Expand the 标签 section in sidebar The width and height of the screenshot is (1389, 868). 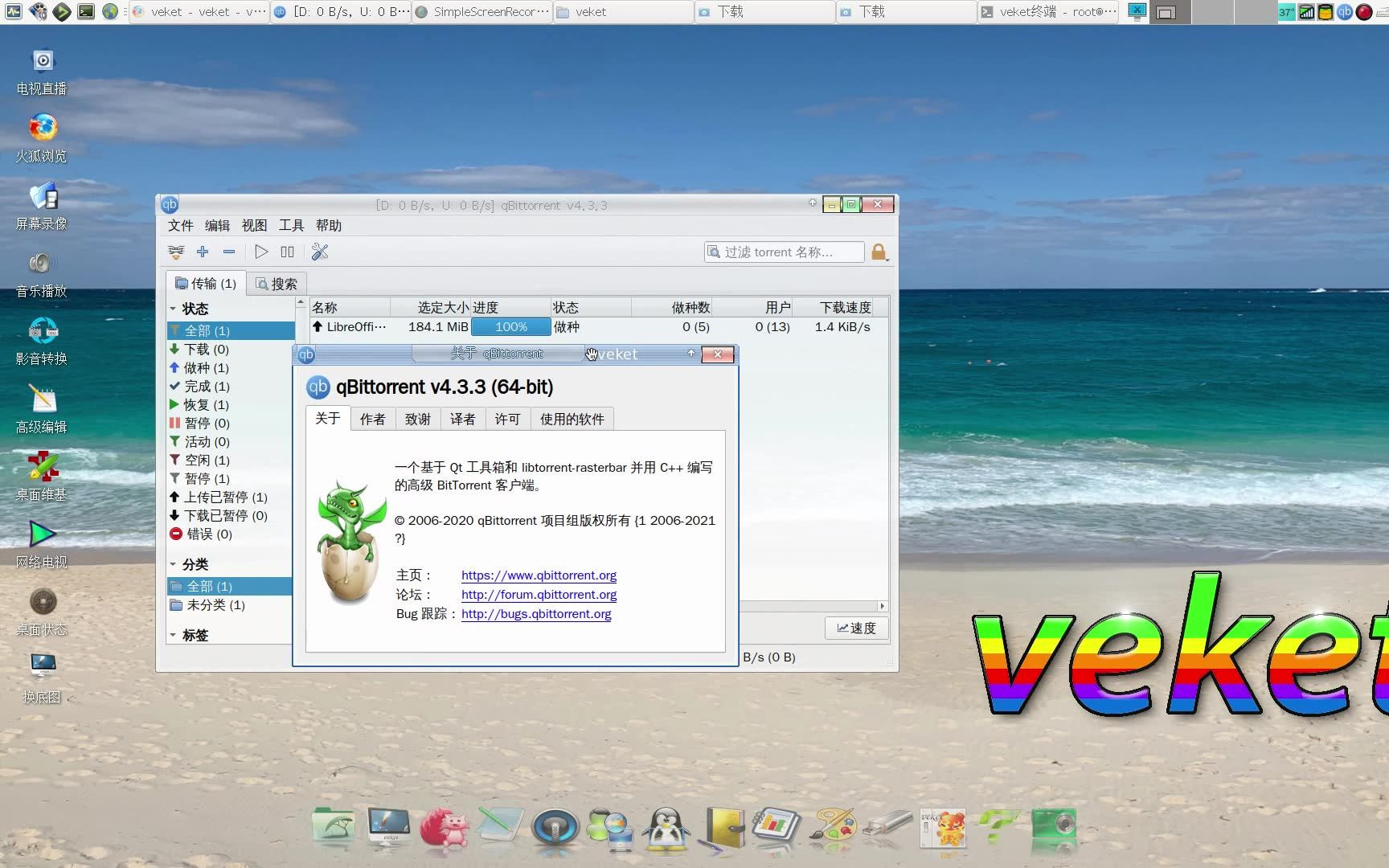(x=173, y=635)
